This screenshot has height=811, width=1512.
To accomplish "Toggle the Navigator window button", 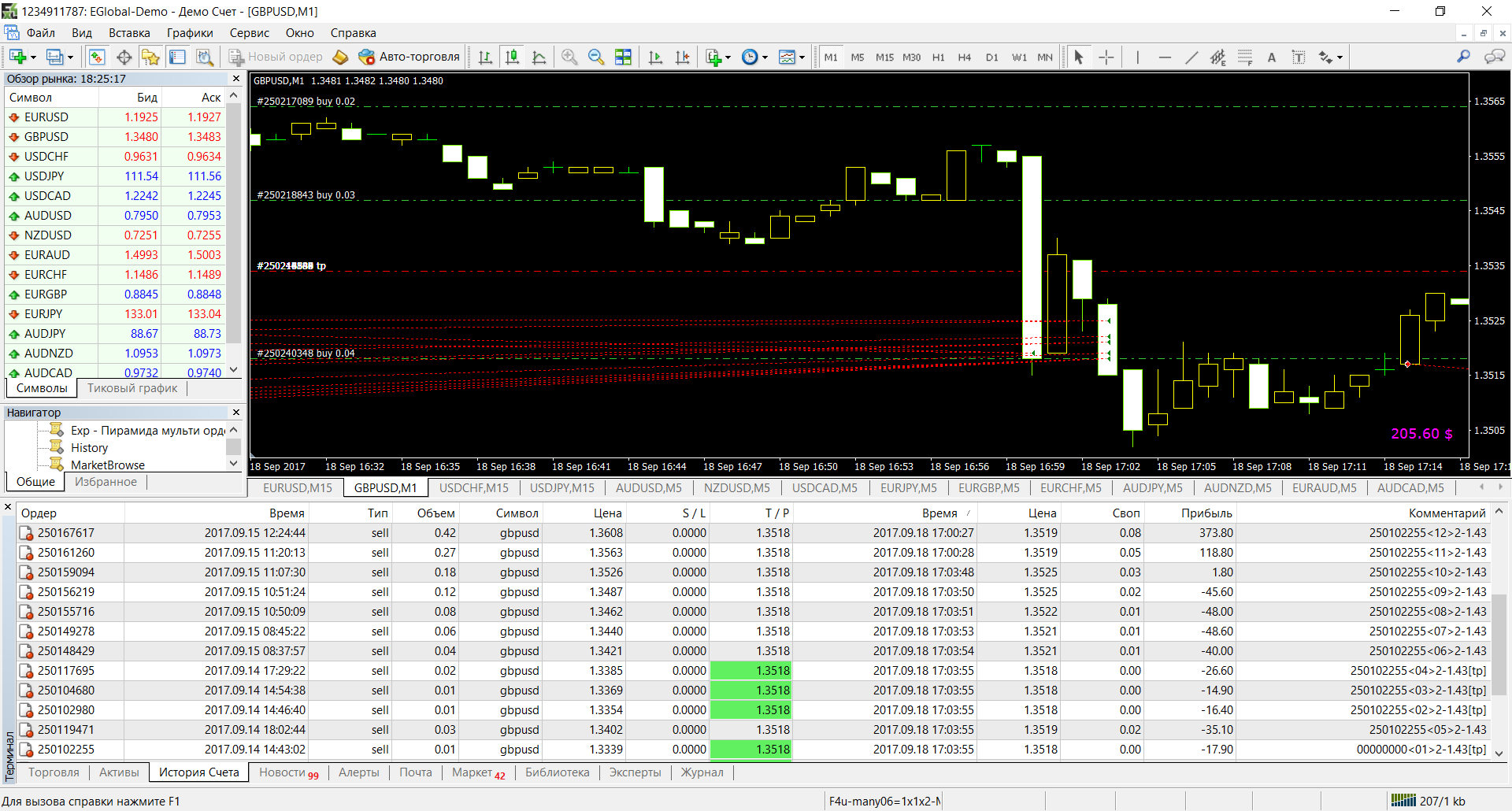I will 150,57.
